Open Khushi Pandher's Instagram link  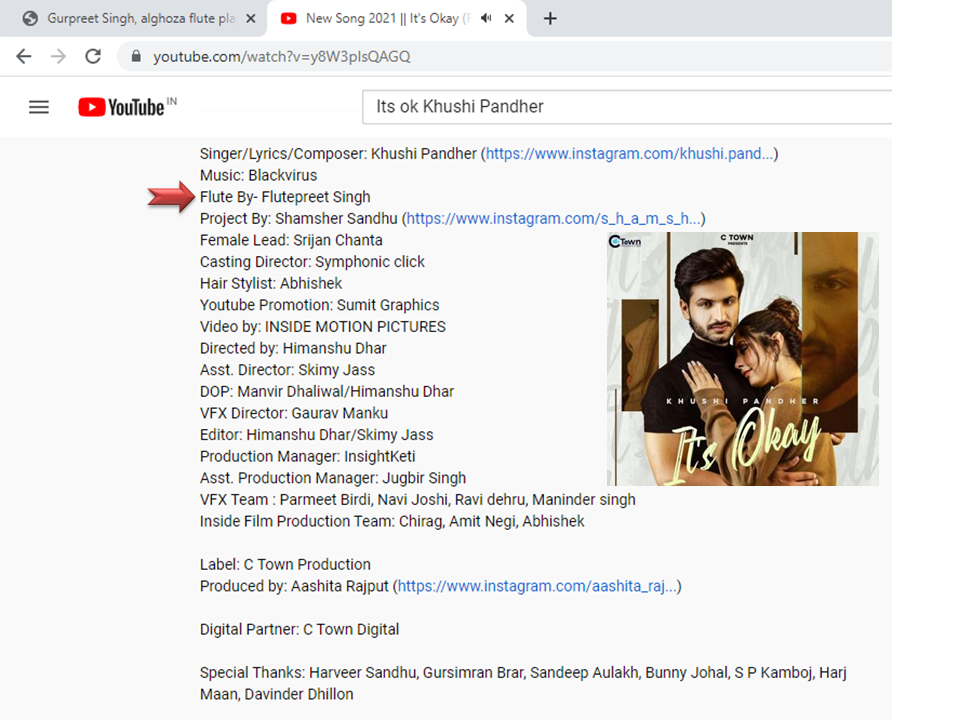pos(629,154)
